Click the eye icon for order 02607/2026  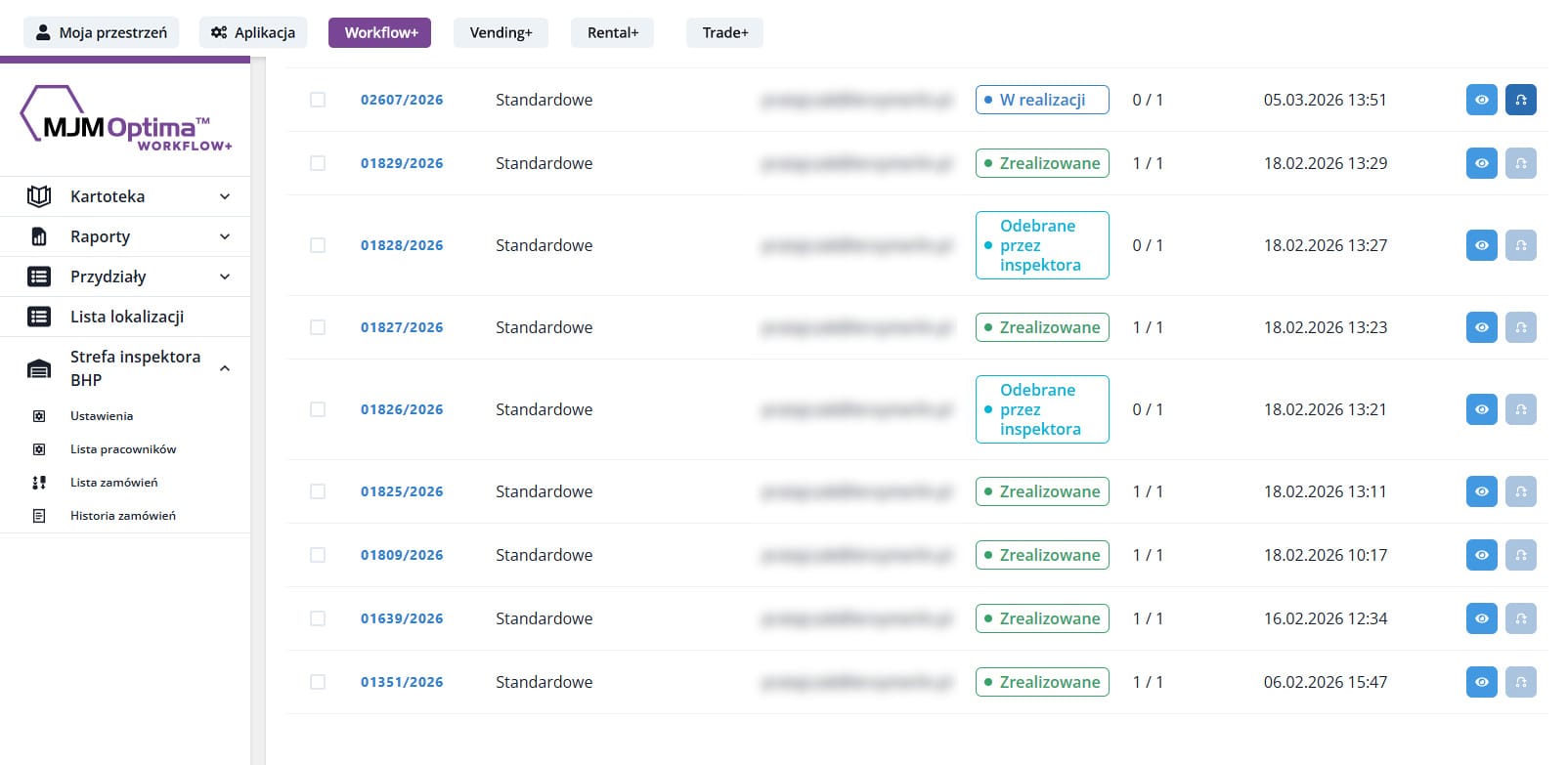(x=1481, y=100)
